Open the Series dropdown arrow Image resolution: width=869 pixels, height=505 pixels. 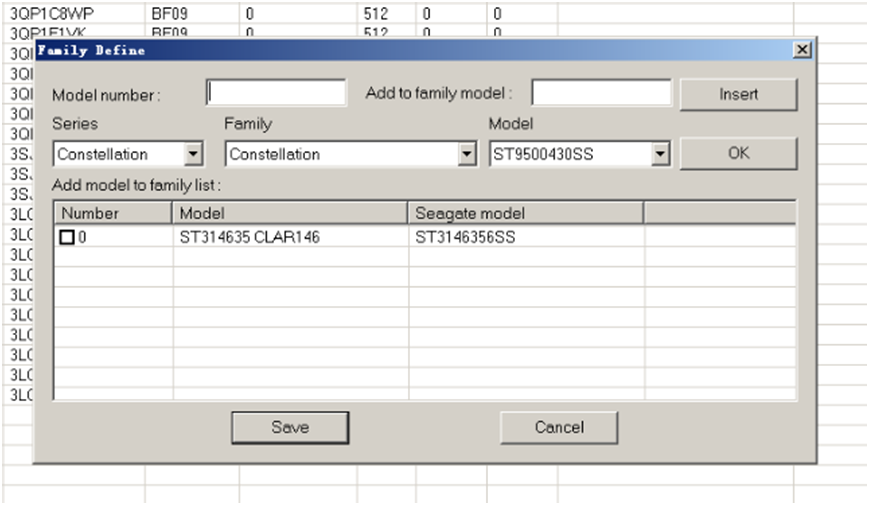coord(193,154)
